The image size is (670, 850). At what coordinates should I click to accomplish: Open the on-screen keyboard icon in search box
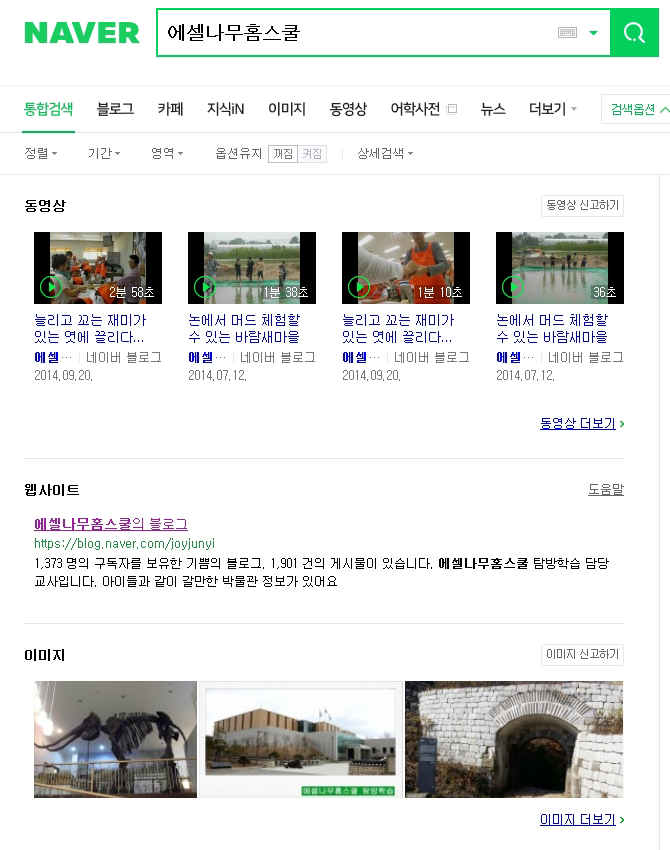point(567,33)
